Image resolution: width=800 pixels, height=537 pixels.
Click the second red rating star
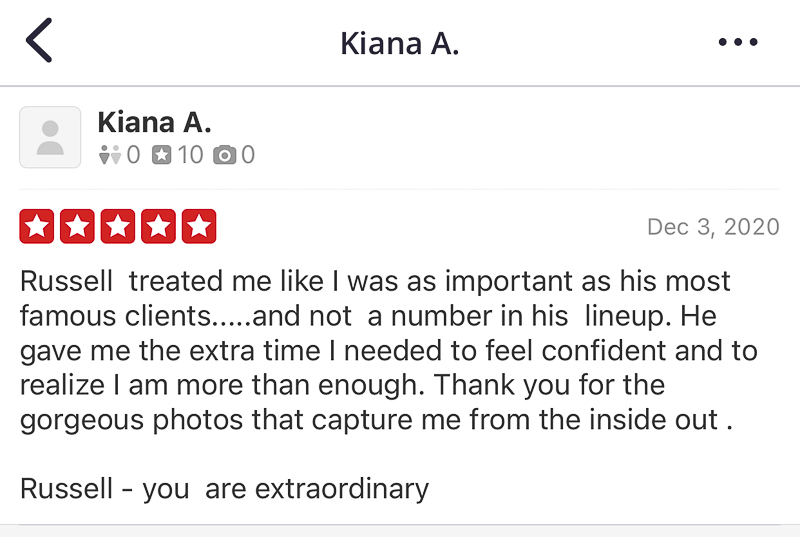[77, 226]
